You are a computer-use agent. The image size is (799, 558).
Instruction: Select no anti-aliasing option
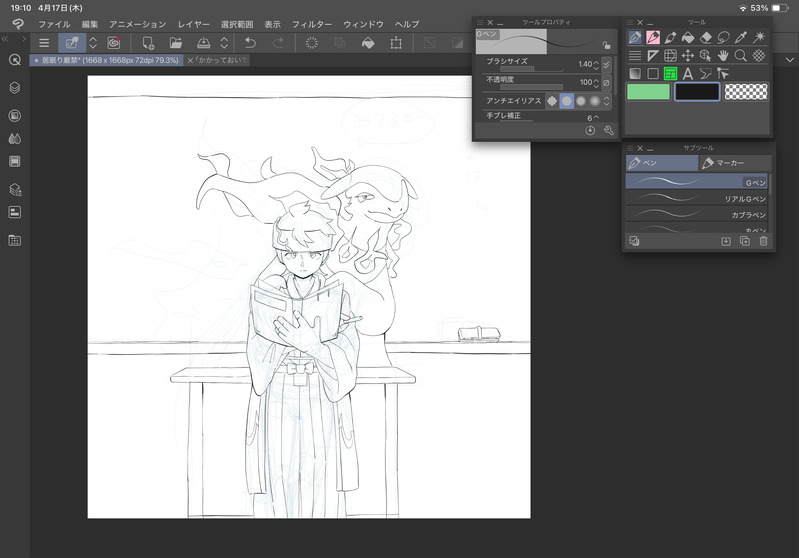[x=552, y=101]
